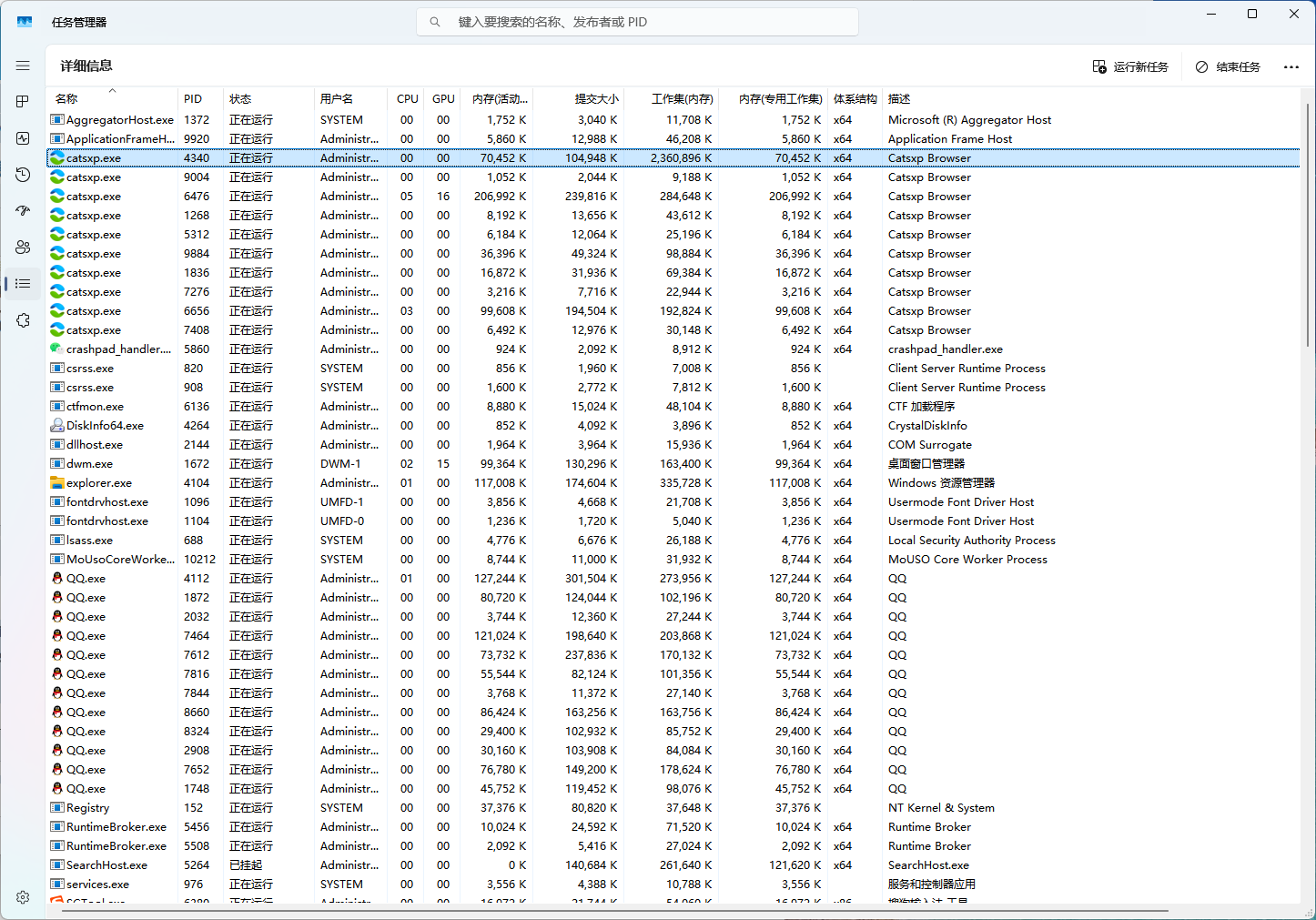
Task: Open the three-dot more options menu
Action: 1291,66
